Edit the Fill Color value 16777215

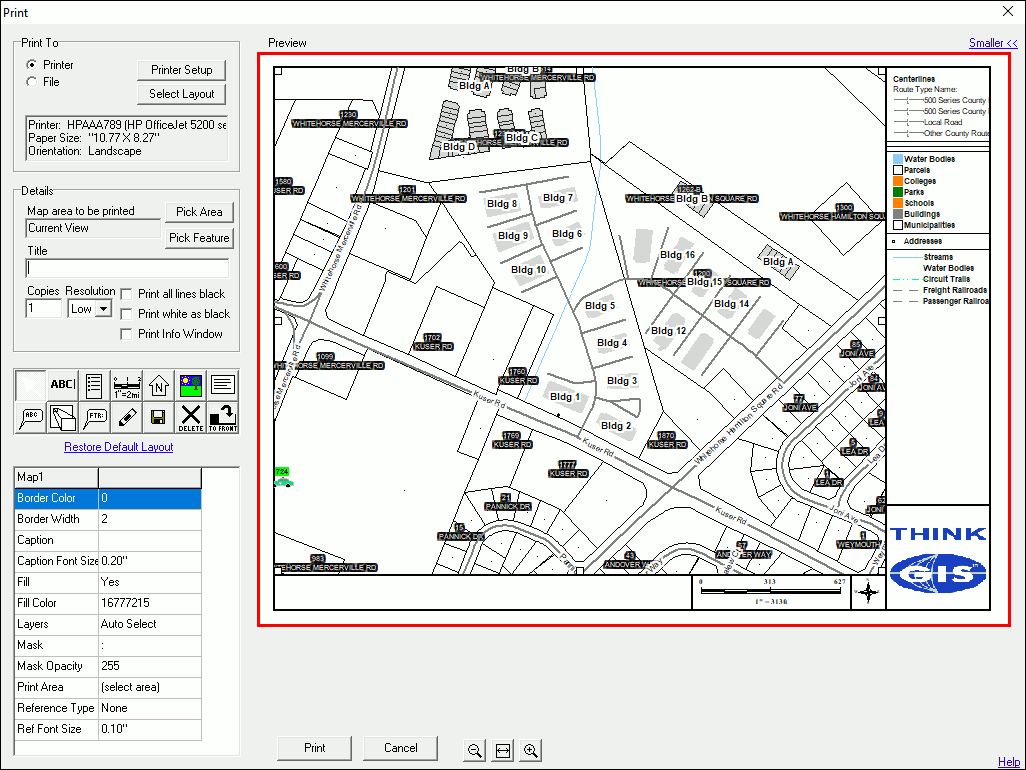click(150, 603)
